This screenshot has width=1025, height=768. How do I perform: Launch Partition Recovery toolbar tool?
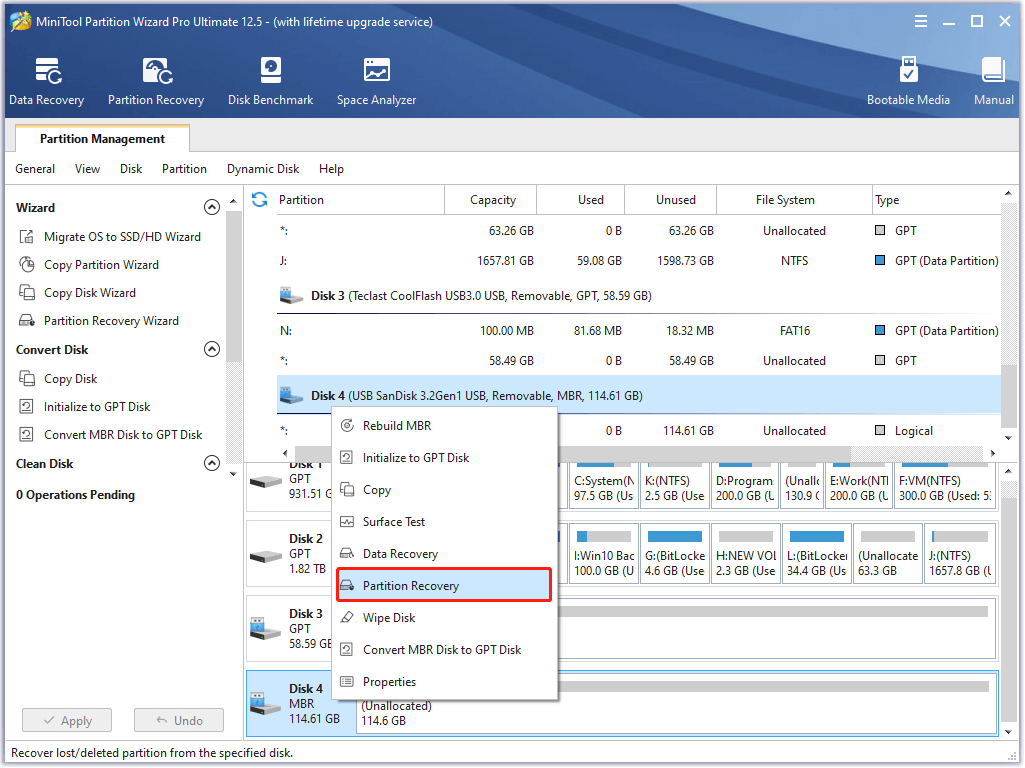[x=156, y=81]
